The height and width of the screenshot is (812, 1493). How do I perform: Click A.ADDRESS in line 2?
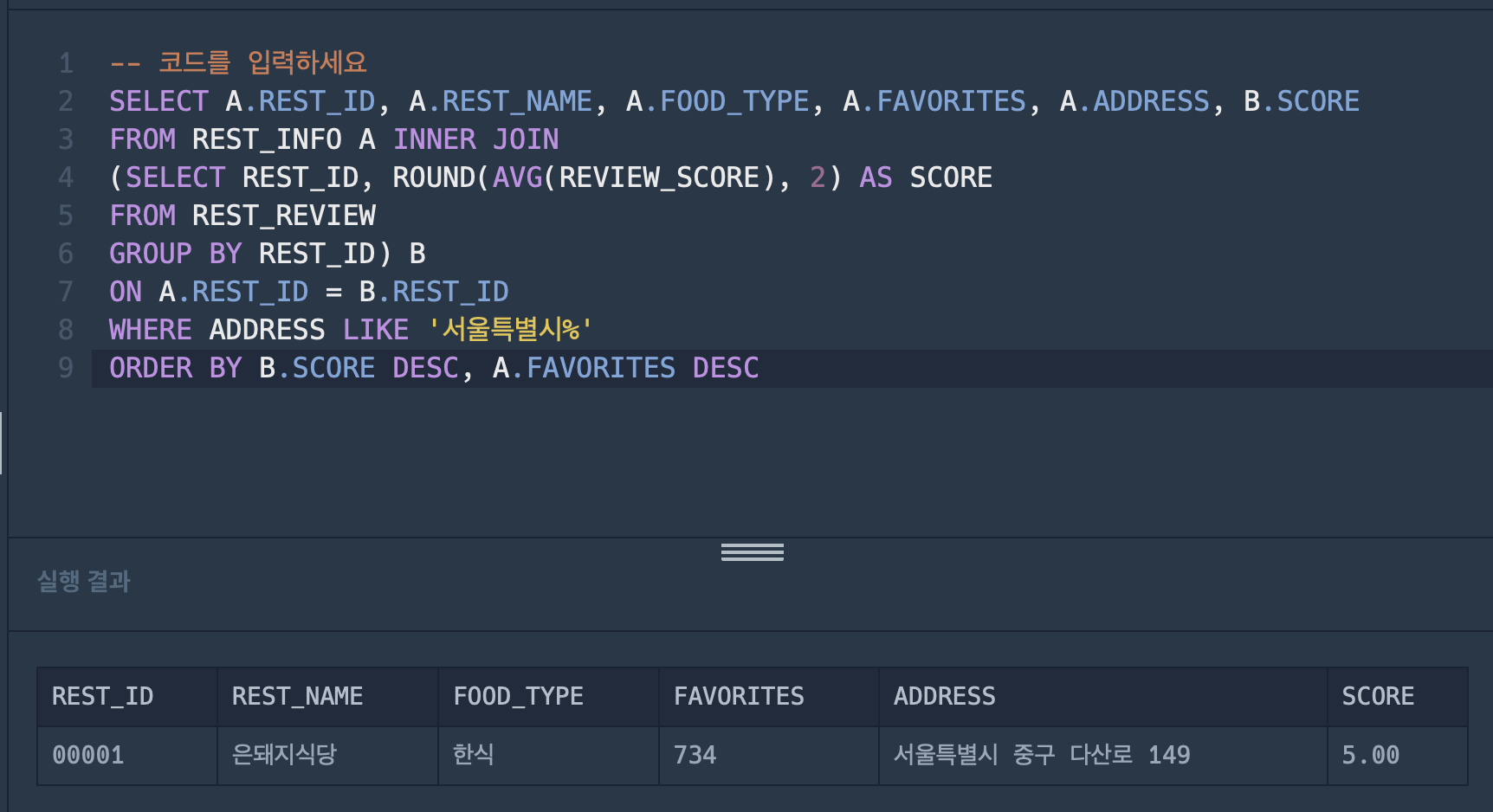tap(1134, 101)
